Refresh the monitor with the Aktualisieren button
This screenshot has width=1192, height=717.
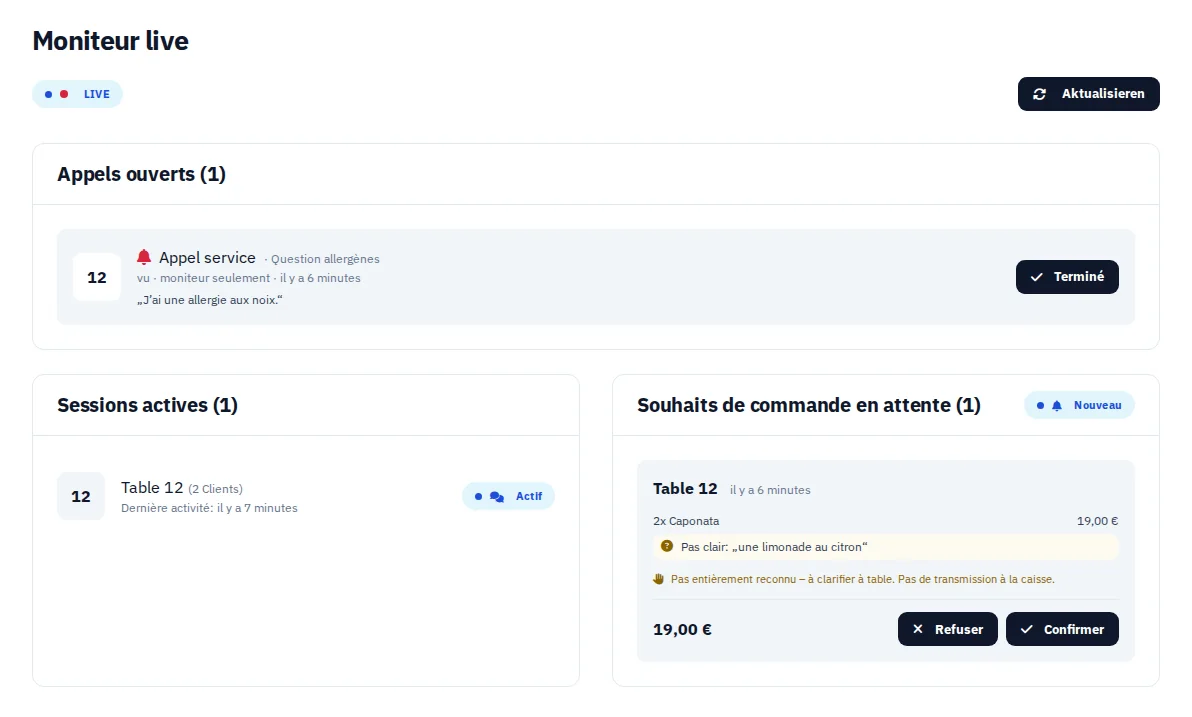click(1089, 94)
